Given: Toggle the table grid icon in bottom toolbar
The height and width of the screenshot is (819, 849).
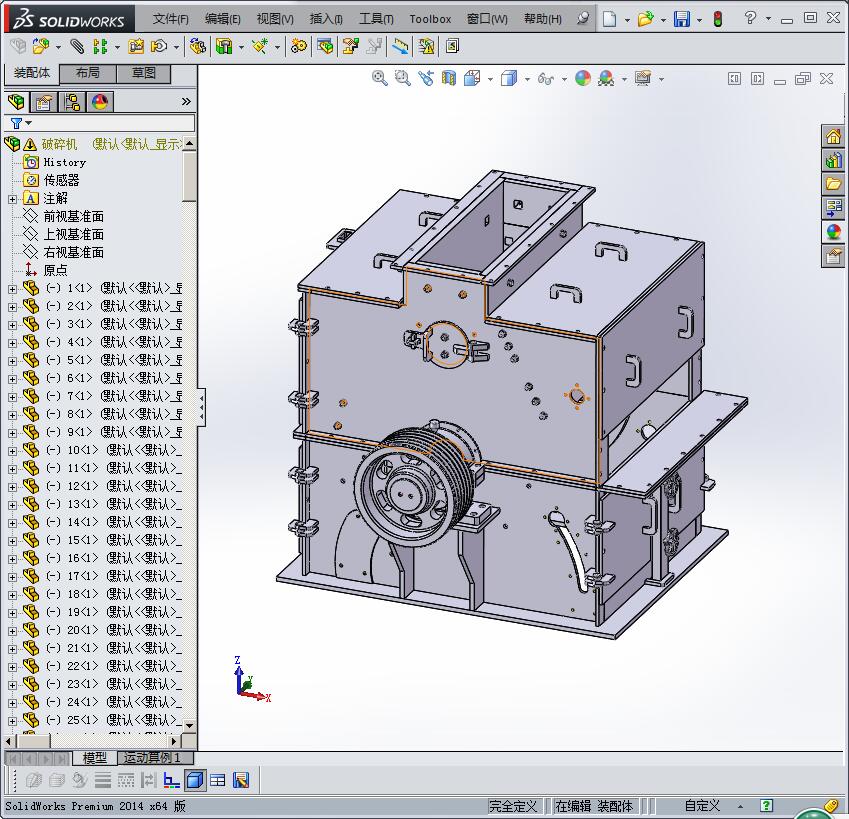Looking at the screenshot, I should (x=218, y=780).
